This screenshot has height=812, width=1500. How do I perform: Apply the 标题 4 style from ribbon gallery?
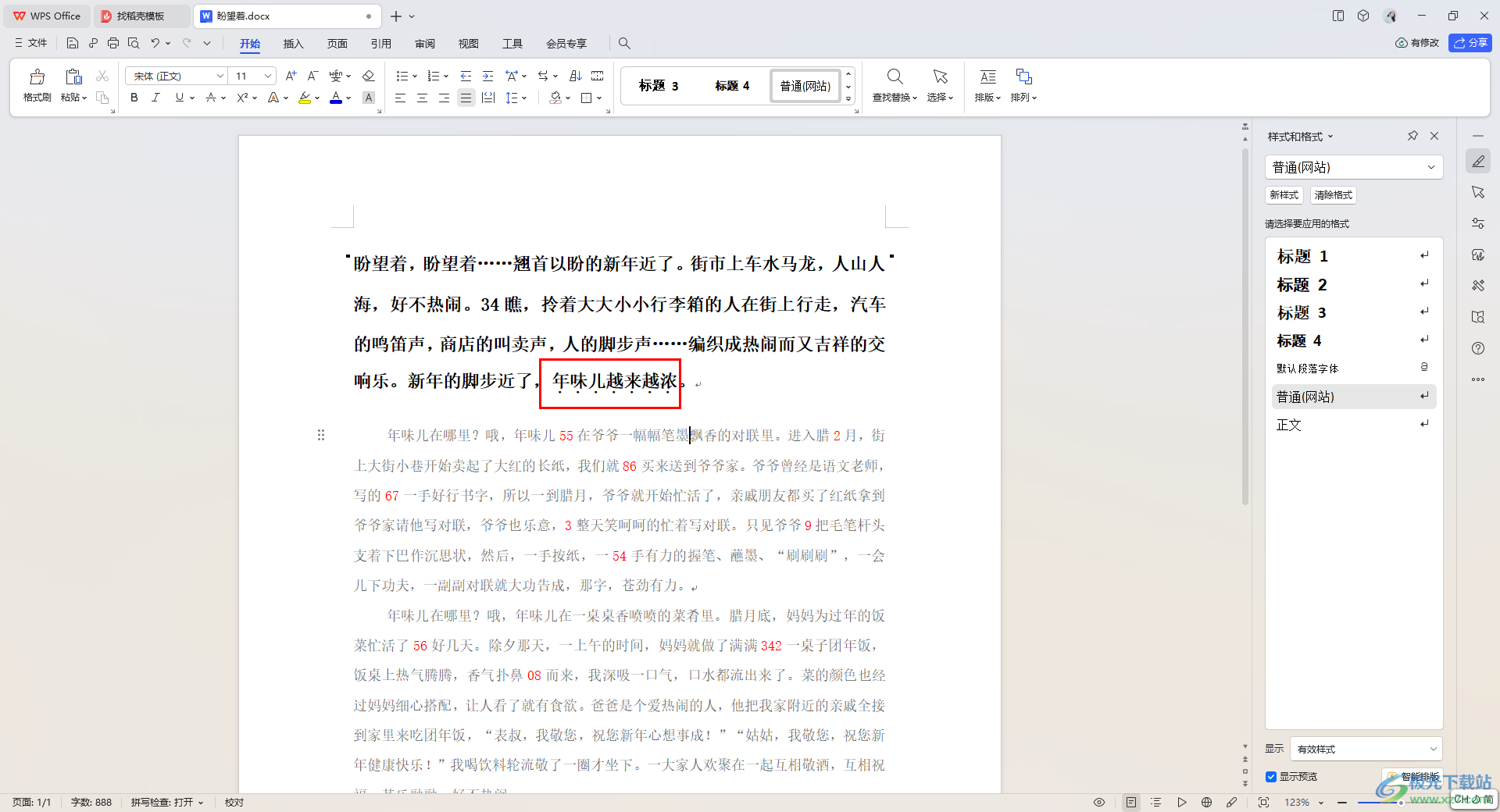pyautogui.click(x=732, y=86)
